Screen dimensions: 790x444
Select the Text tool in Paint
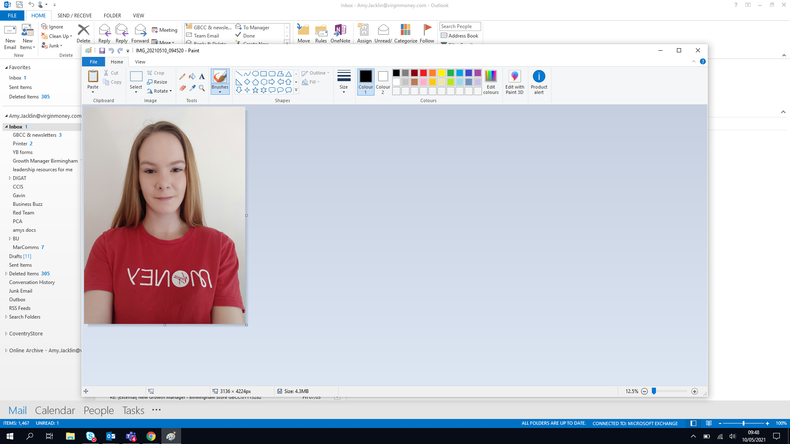pyautogui.click(x=202, y=77)
